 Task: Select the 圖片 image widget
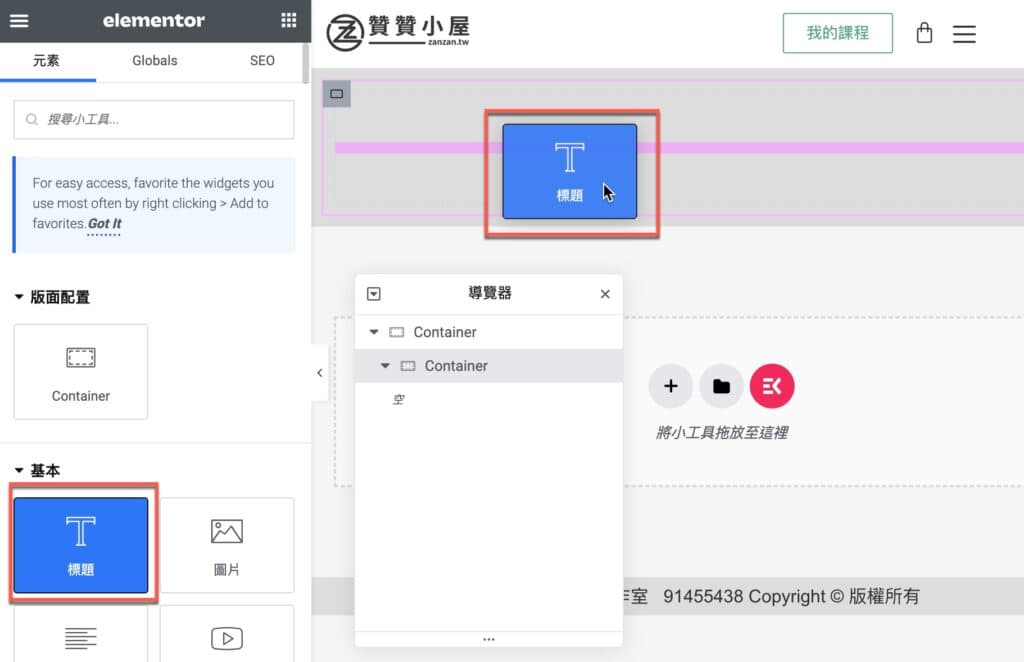click(227, 545)
